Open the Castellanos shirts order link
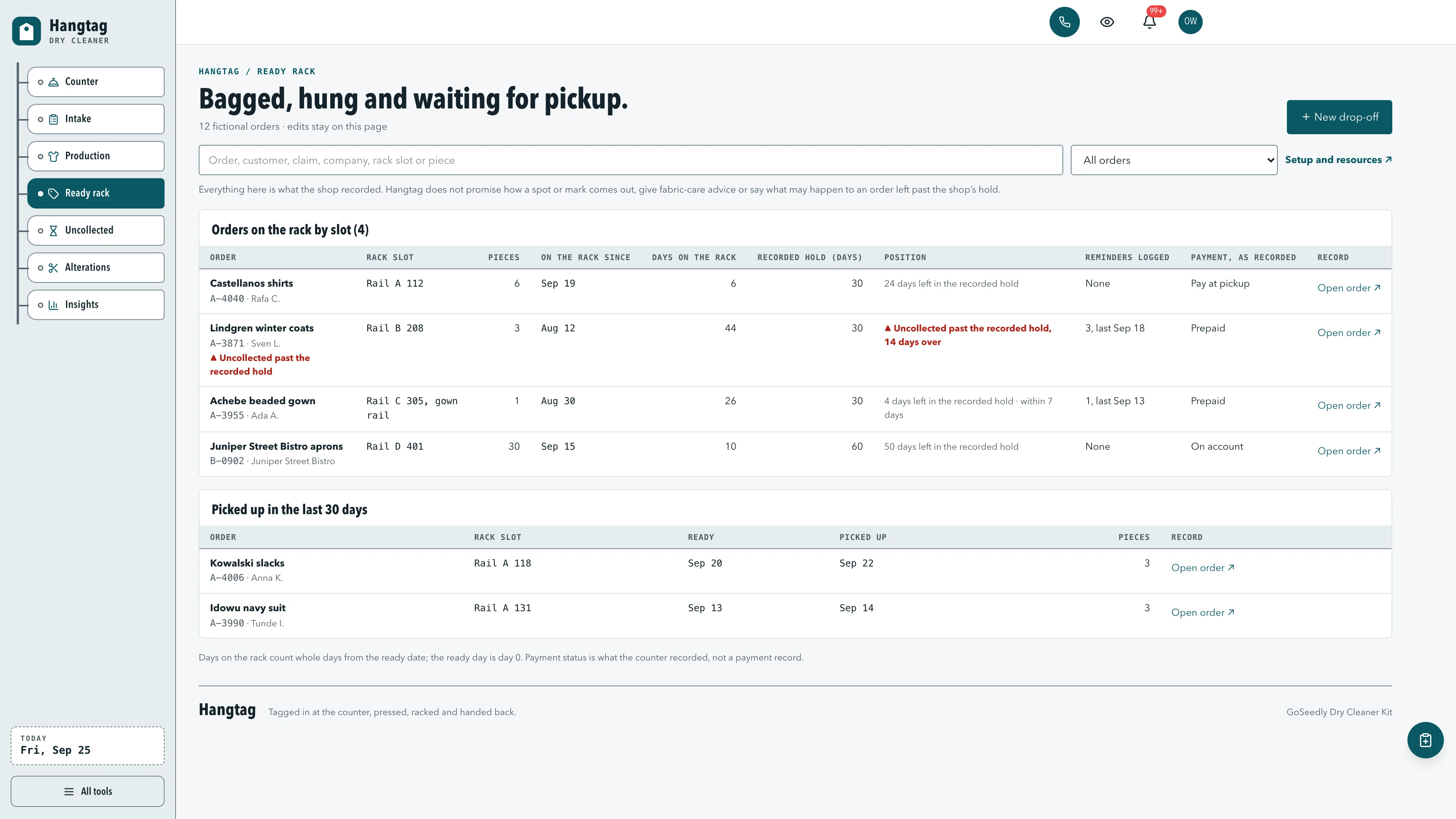 (x=1349, y=288)
